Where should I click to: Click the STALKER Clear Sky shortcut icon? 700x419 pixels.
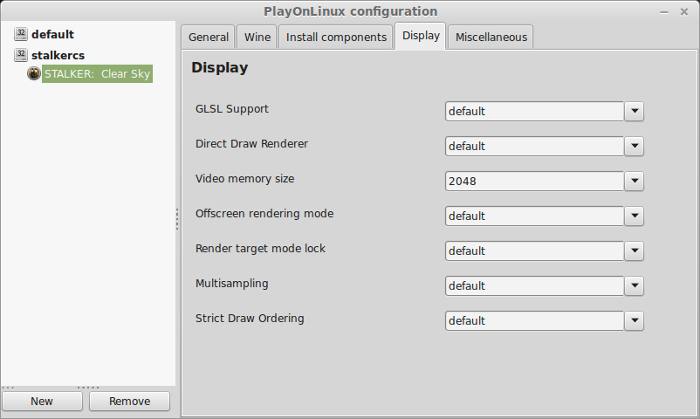(x=34, y=74)
